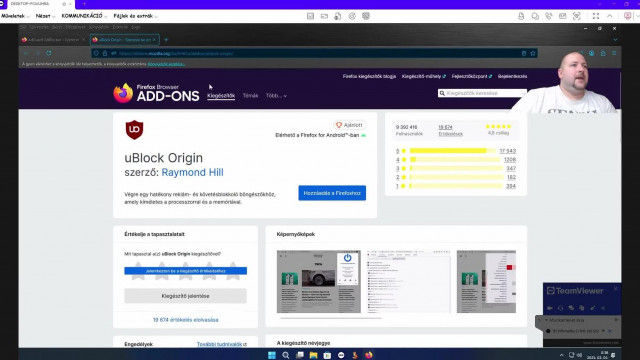Expand the Több… dropdown
640x360 pixels.
pos(276,96)
